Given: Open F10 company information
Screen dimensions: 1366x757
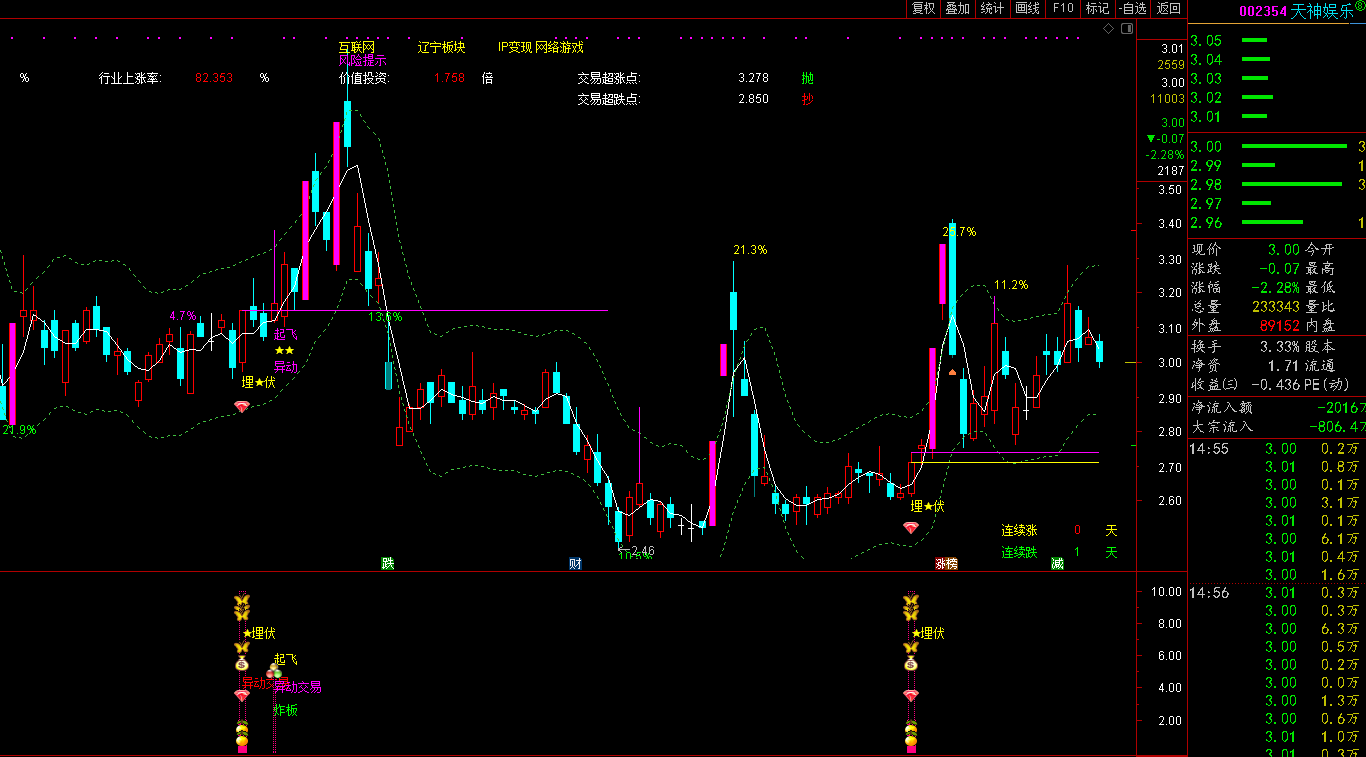Looking at the screenshot, I should click(x=1062, y=9).
